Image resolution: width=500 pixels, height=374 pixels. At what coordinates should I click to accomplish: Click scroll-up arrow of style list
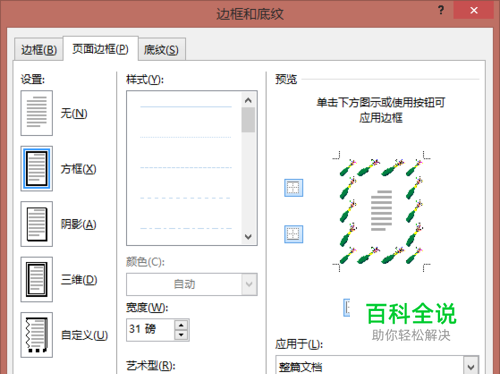pos(248,100)
